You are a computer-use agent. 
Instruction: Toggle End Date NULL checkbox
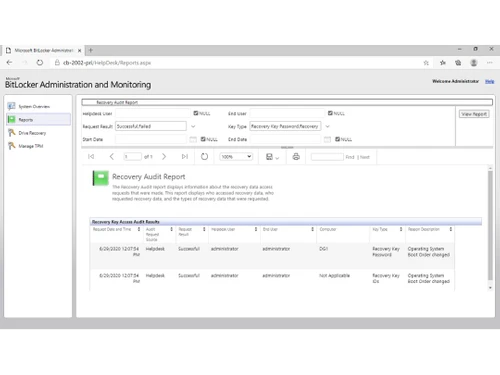point(338,139)
